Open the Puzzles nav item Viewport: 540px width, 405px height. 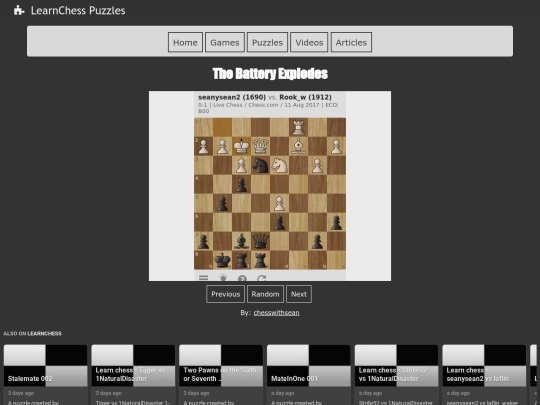click(267, 42)
